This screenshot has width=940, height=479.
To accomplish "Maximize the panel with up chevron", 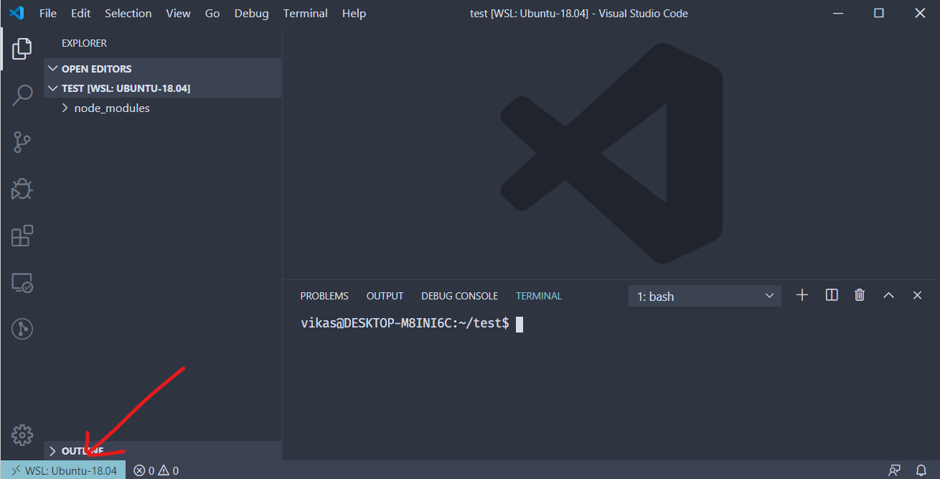I will tap(888, 295).
